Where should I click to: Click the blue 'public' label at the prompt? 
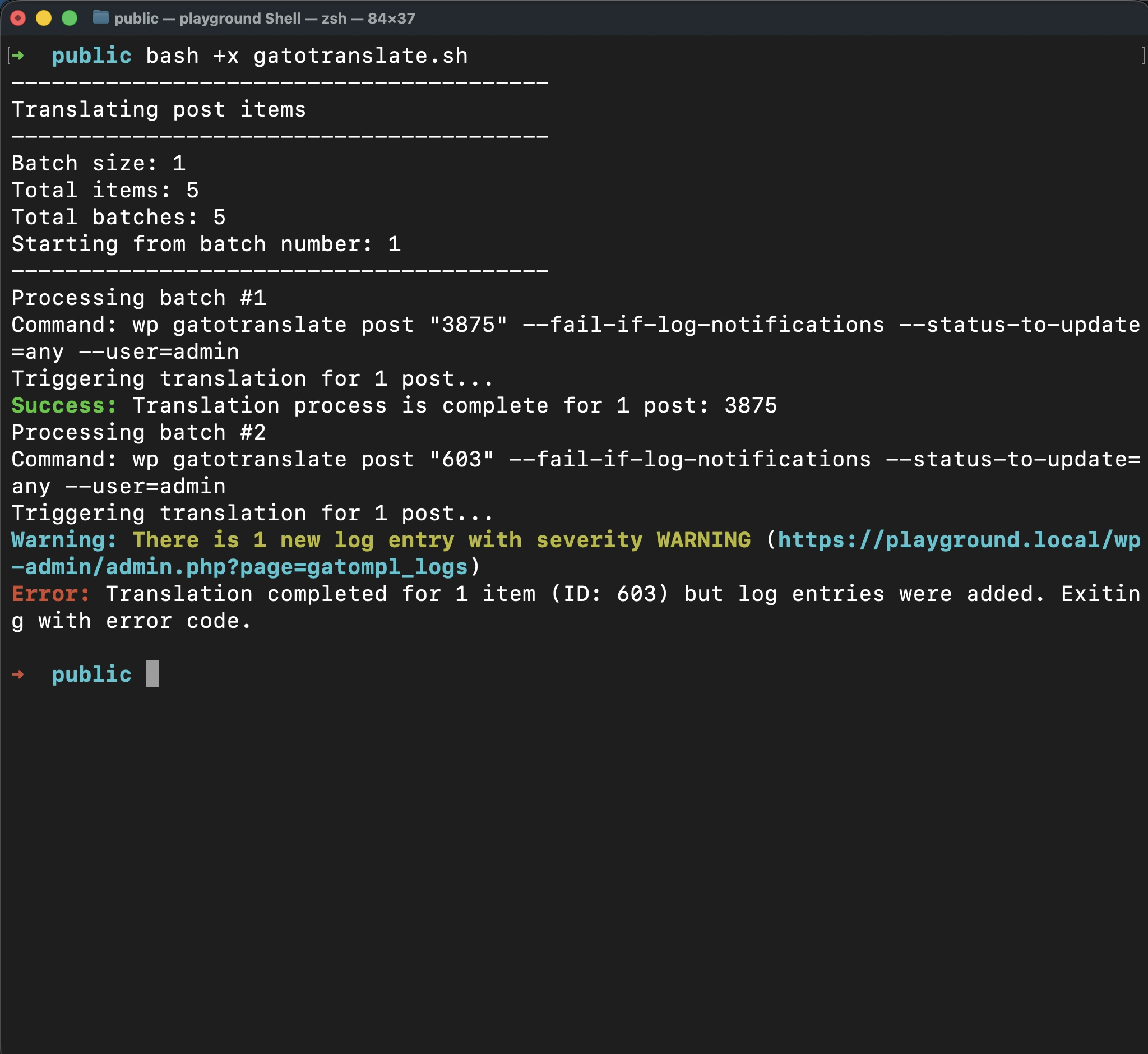(91, 674)
